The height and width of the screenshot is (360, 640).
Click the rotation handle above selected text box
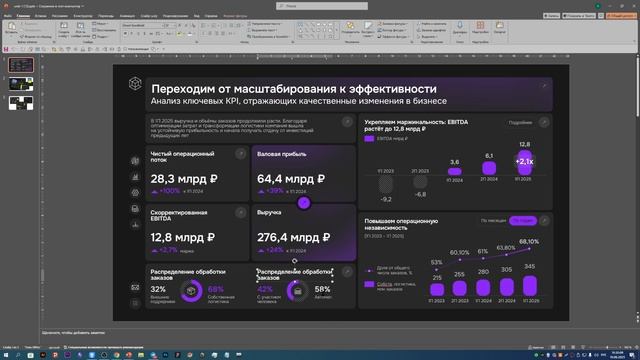point(295,261)
